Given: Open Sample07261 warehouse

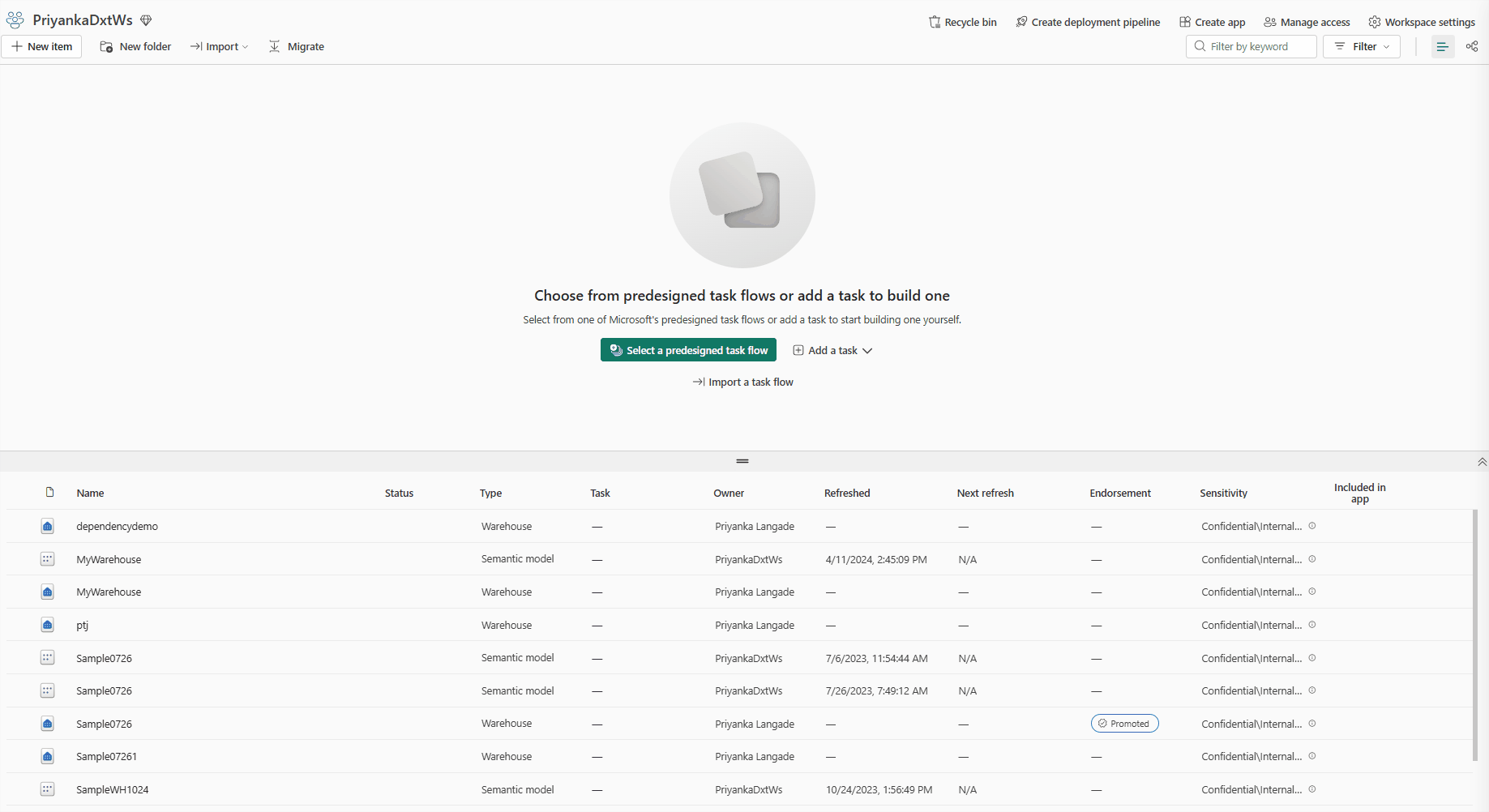Looking at the screenshot, I should coord(106,756).
